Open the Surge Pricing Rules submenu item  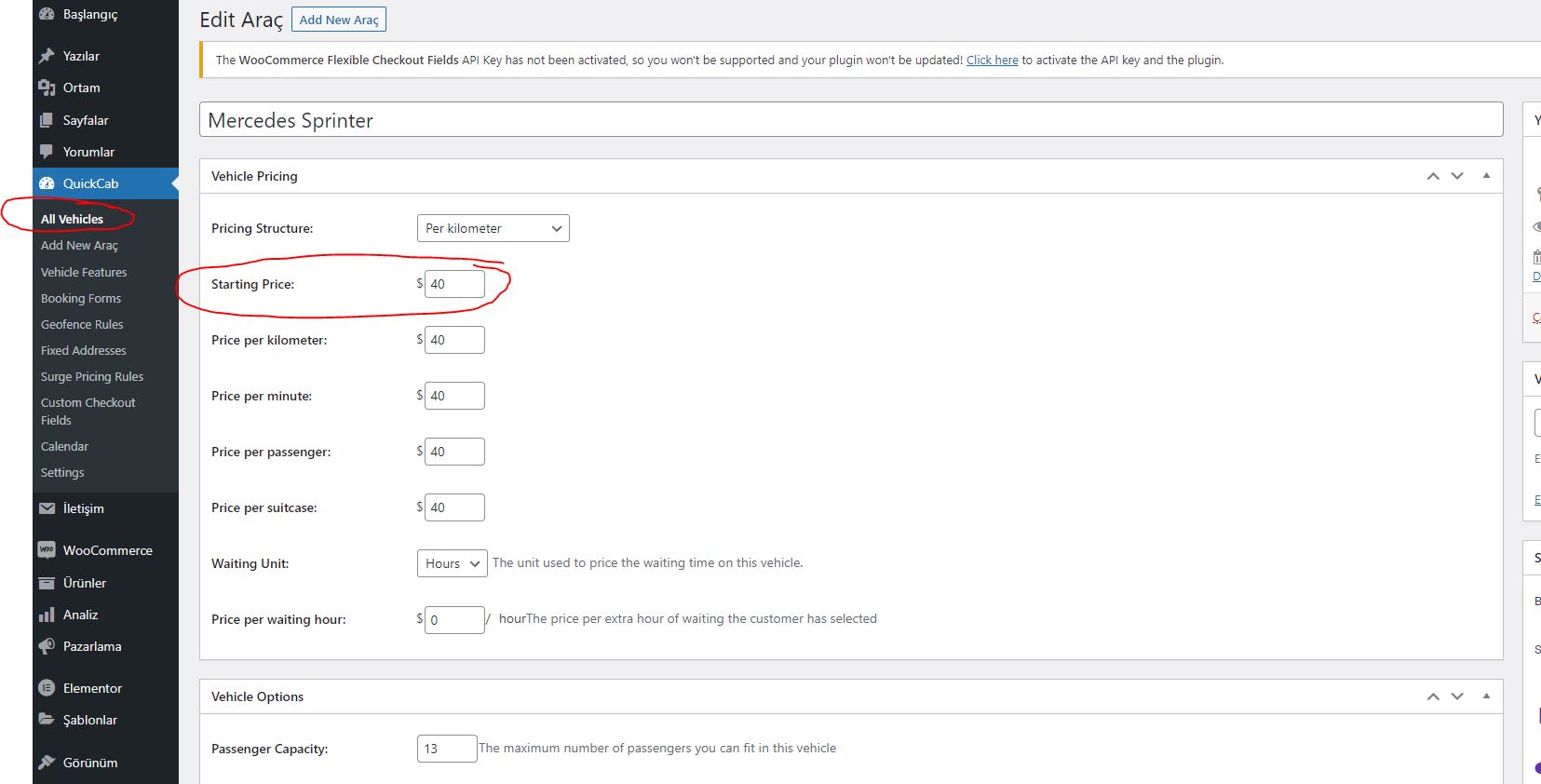tap(92, 376)
